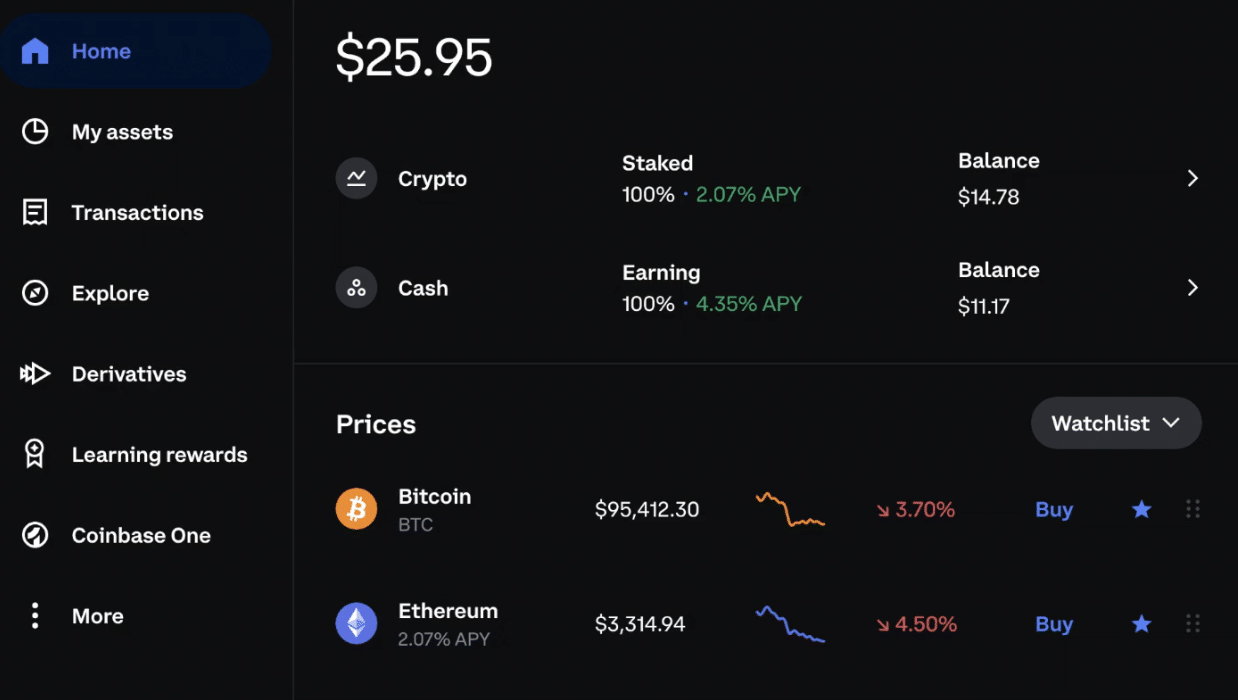Click the Ethereum logo icon
Screen dimensions: 1238x700
[356, 623]
